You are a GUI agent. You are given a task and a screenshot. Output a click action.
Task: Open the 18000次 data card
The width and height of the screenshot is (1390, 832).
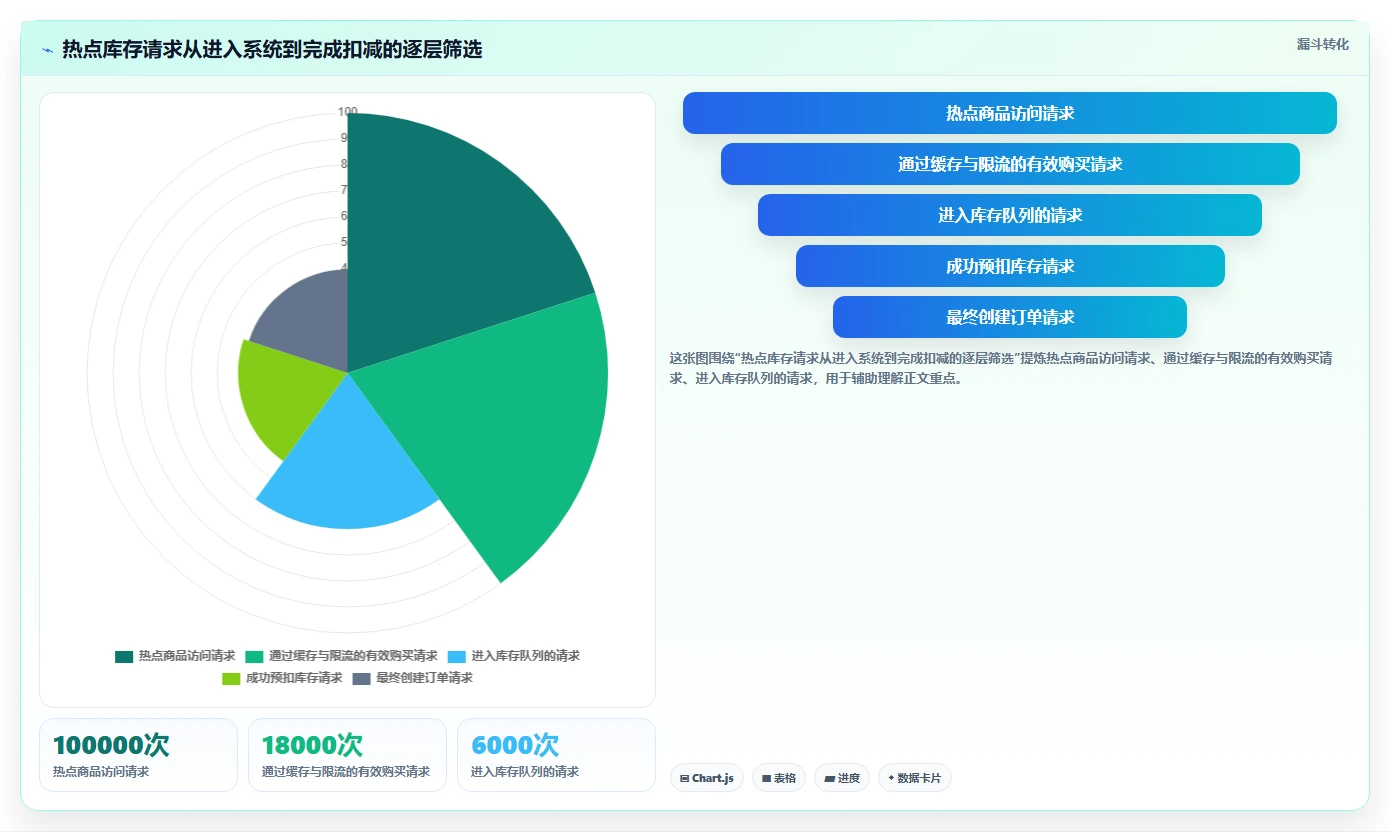click(347, 755)
